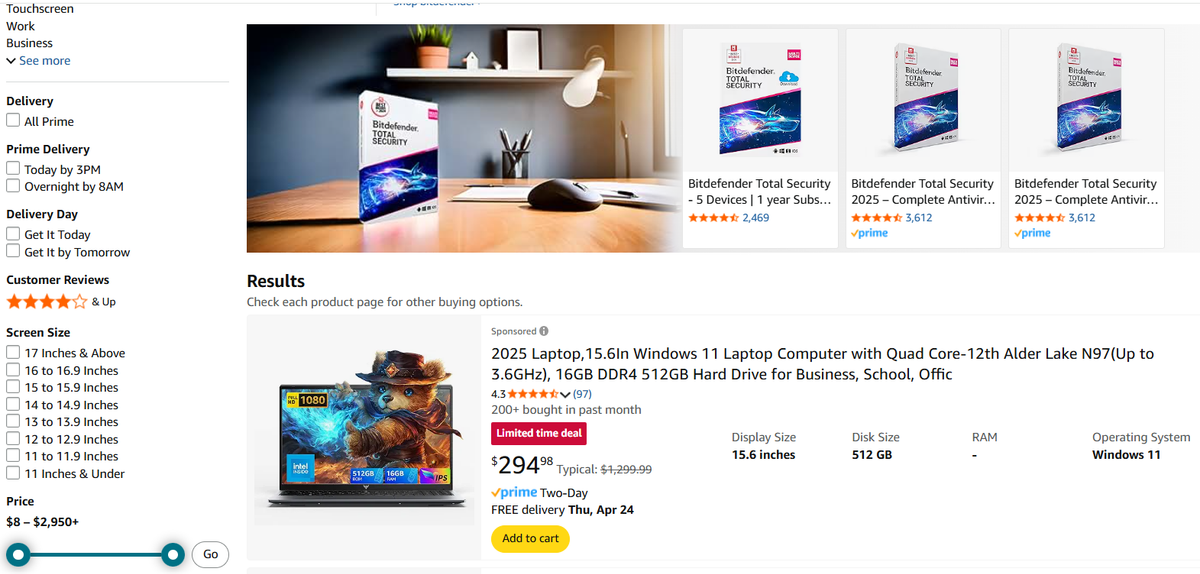Click the four-star Customer Reviews rating stars
This screenshot has width=1200, height=574.
point(46,301)
